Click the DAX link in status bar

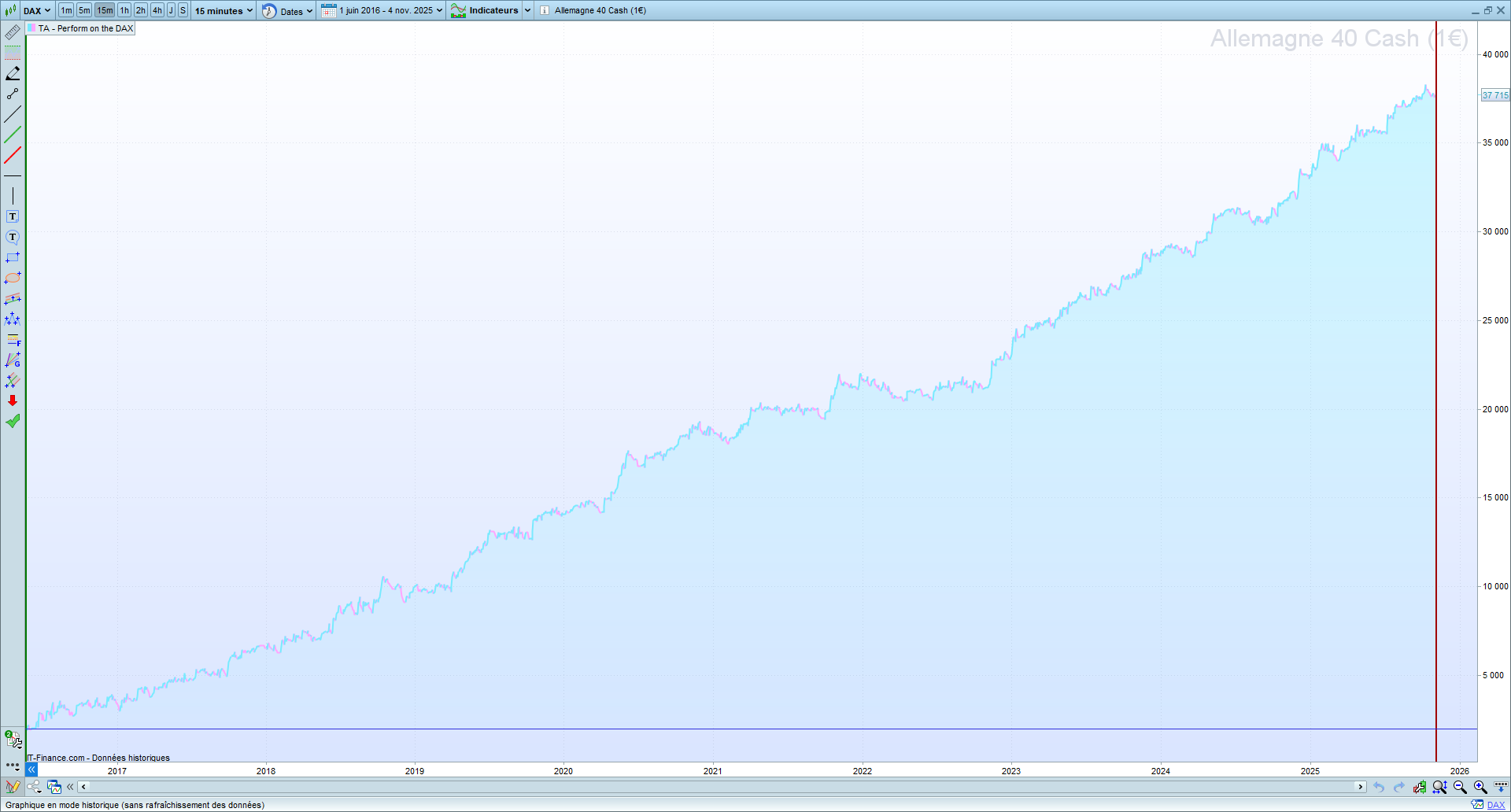pos(1495,805)
